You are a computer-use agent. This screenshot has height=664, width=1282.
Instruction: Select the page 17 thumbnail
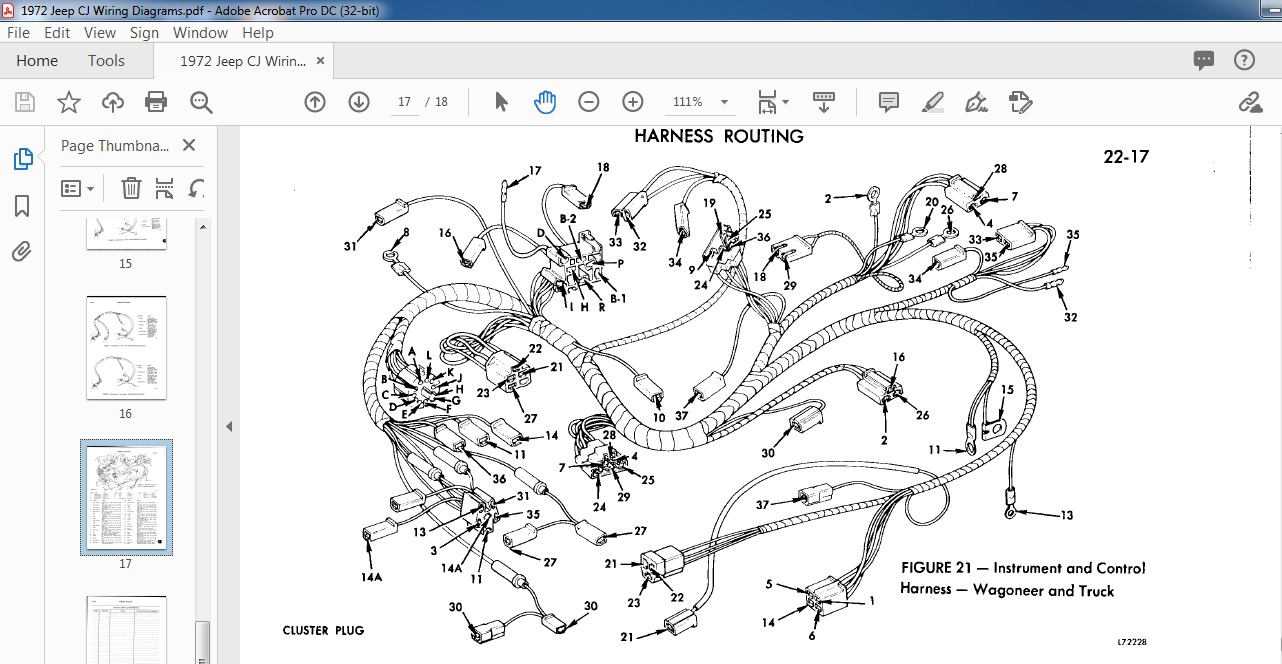pyautogui.click(x=126, y=498)
